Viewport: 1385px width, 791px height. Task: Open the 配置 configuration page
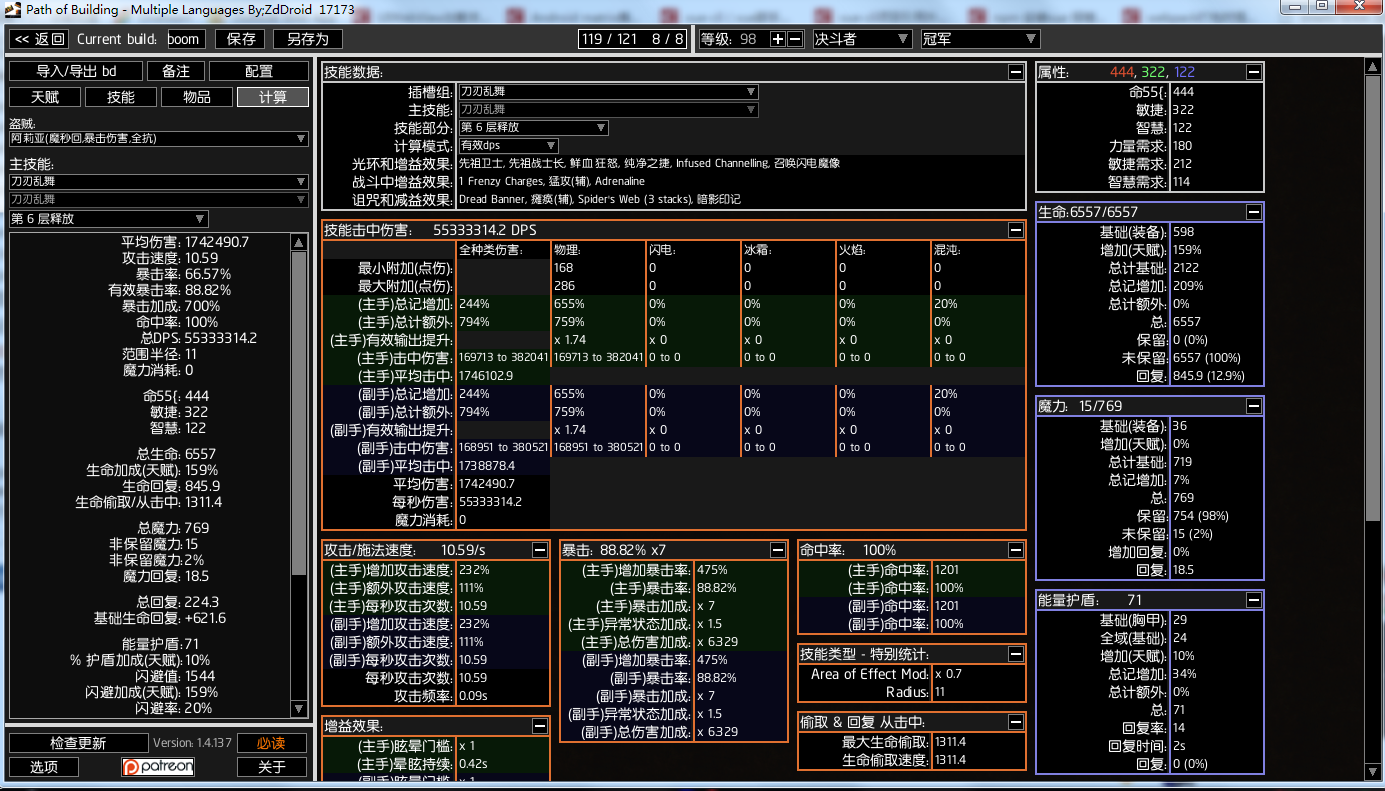[x=259, y=71]
